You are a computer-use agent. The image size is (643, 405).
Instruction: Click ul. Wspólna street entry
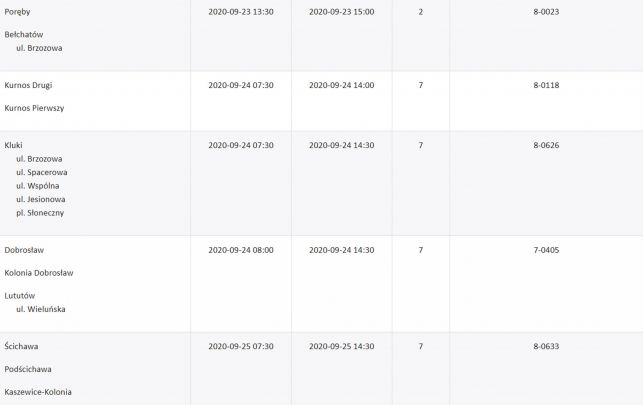tap(39, 185)
